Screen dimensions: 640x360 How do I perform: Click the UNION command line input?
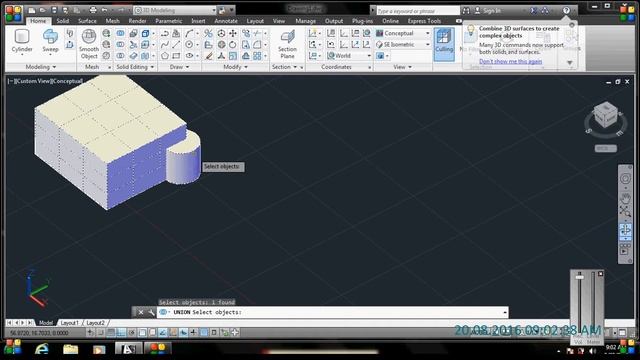[x=333, y=312]
